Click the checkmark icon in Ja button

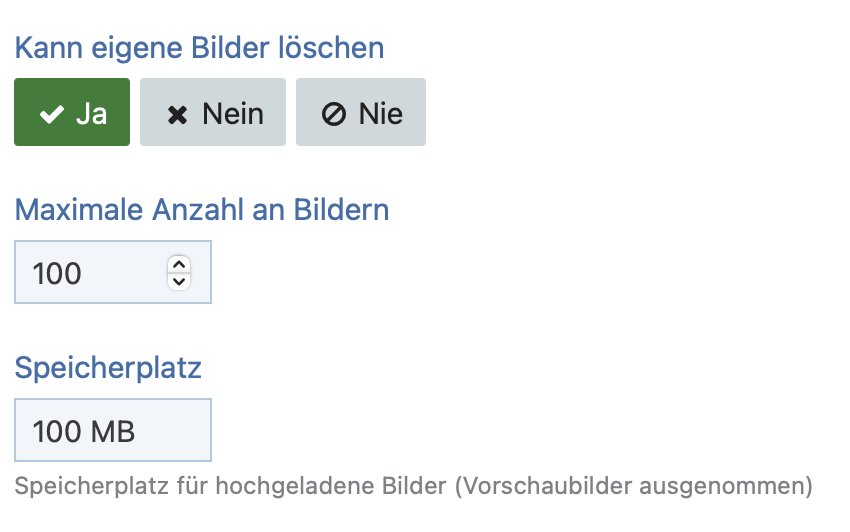click(x=51, y=114)
